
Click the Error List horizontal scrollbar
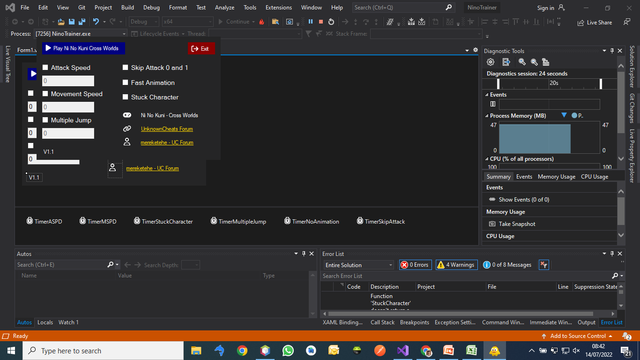[460, 314]
